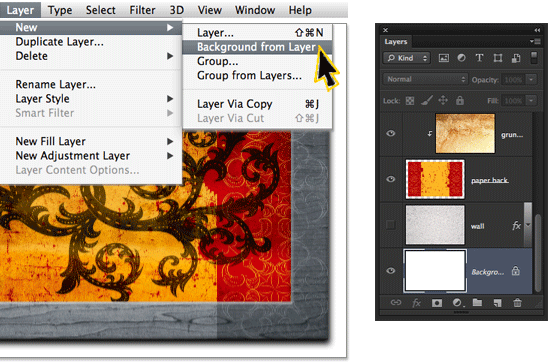Open the Kind filter dropdown
This screenshot has height=363, width=548.
[407, 58]
